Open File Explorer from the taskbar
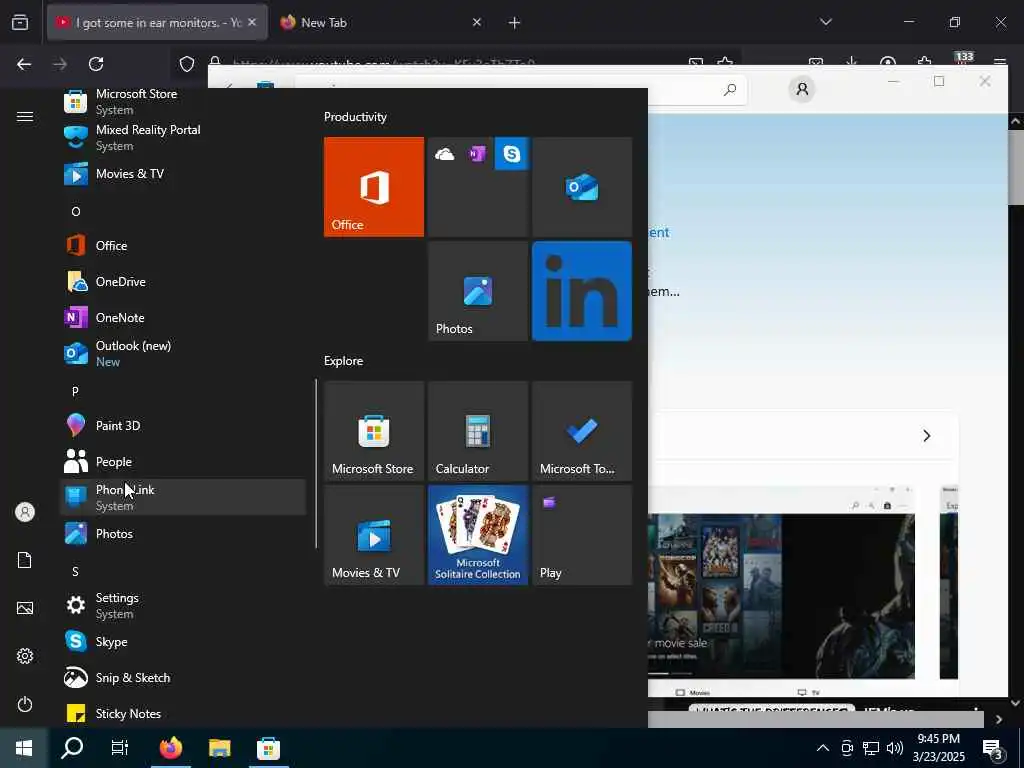Viewport: 1024px width, 768px height. [x=219, y=748]
